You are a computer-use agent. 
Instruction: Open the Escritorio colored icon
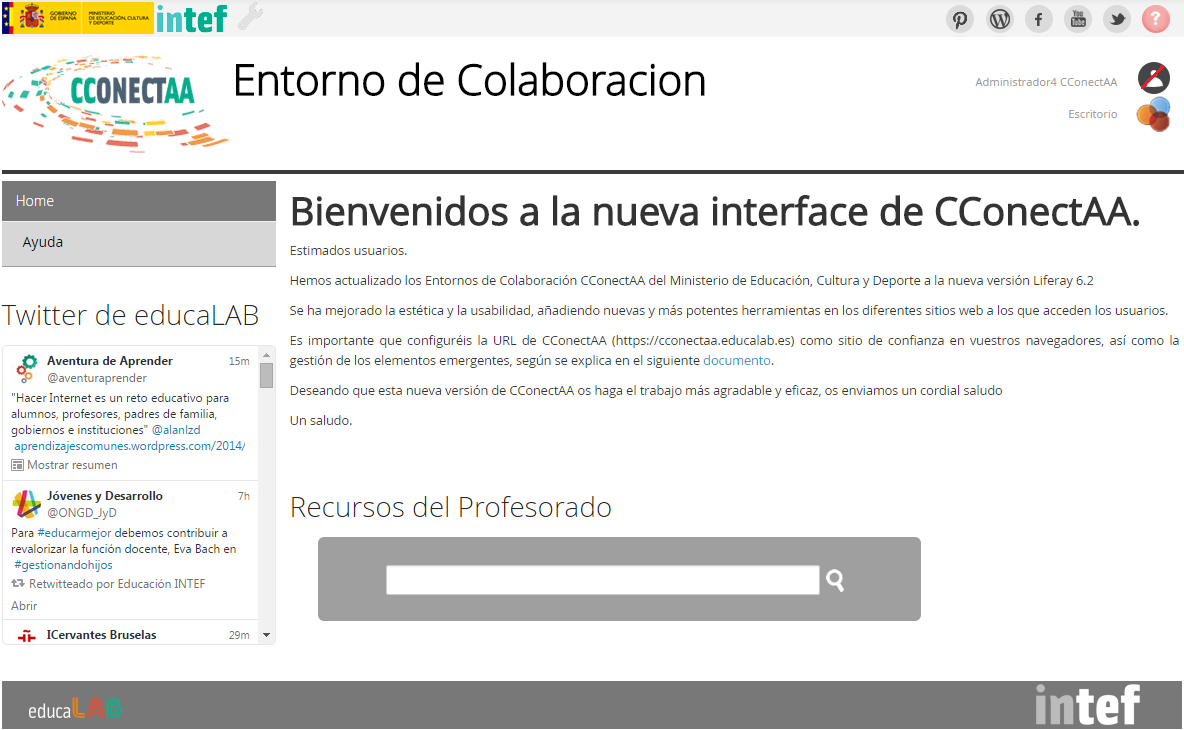click(x=1152, y=114)
